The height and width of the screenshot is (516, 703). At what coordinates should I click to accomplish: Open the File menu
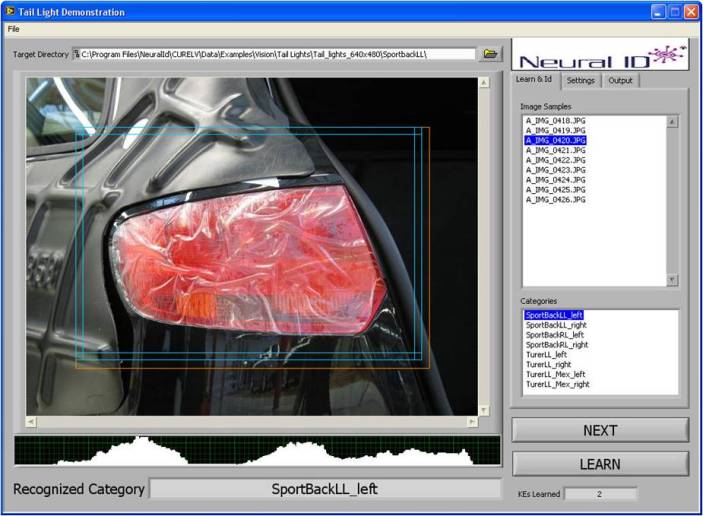(14, 29)
